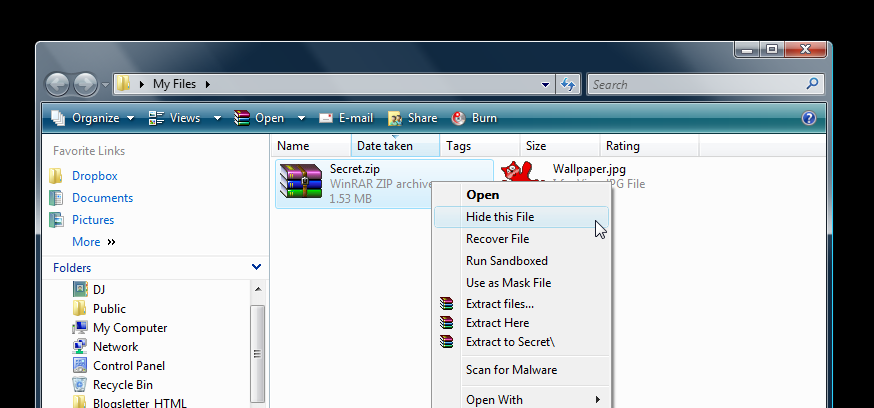Select Recycle Bin in Folders tree
Viewport: 874px width, 408px height.
point(123,385)
